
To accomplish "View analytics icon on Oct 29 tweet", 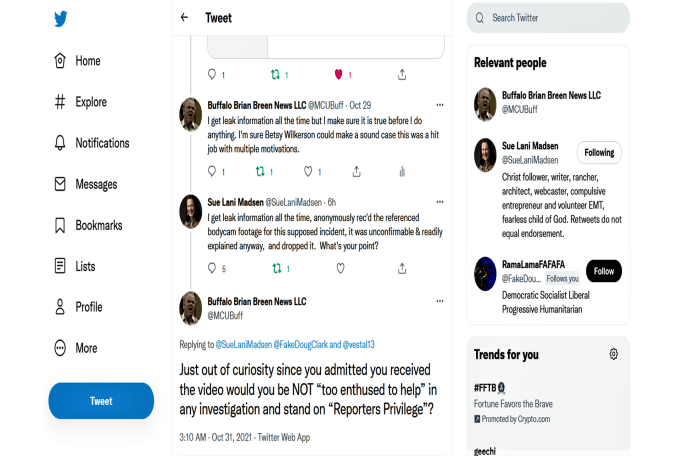I will (402, 171).
